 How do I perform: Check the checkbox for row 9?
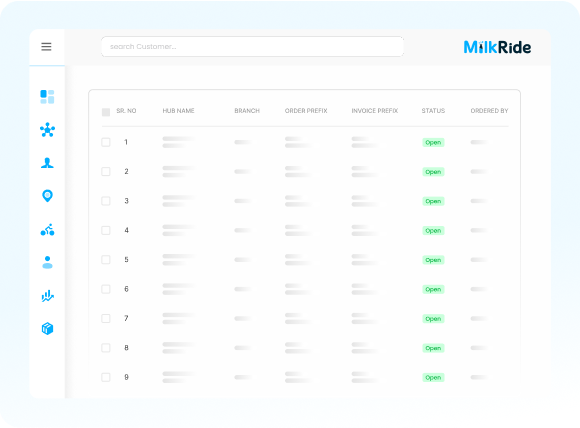click(x=106, y=377)
